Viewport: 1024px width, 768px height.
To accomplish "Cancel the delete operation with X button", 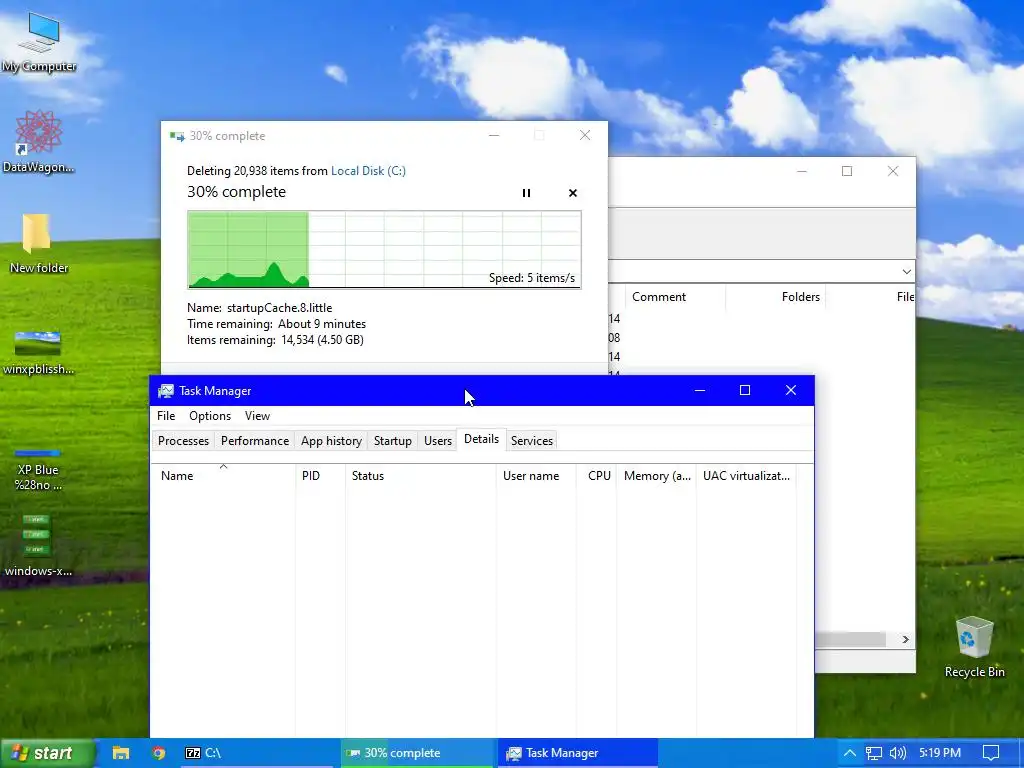I will (x=573, y=193).
